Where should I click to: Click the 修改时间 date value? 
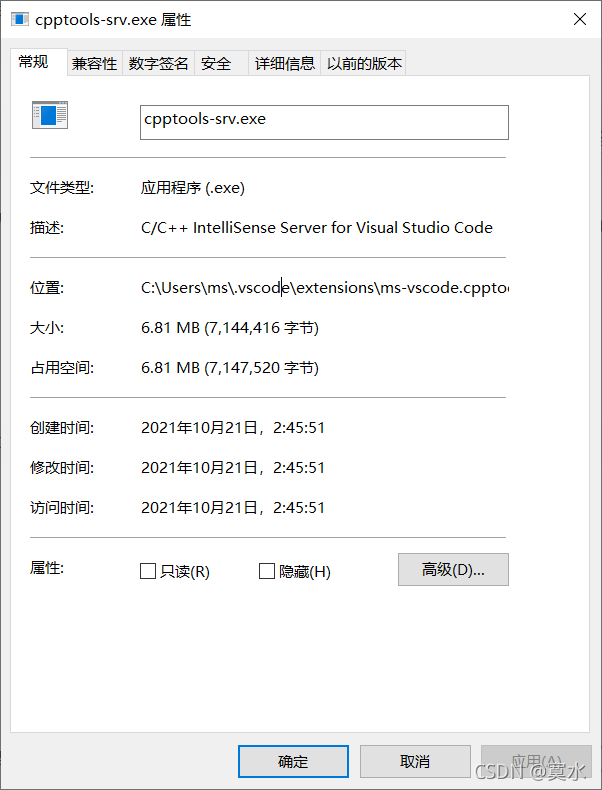click(233, 468)
